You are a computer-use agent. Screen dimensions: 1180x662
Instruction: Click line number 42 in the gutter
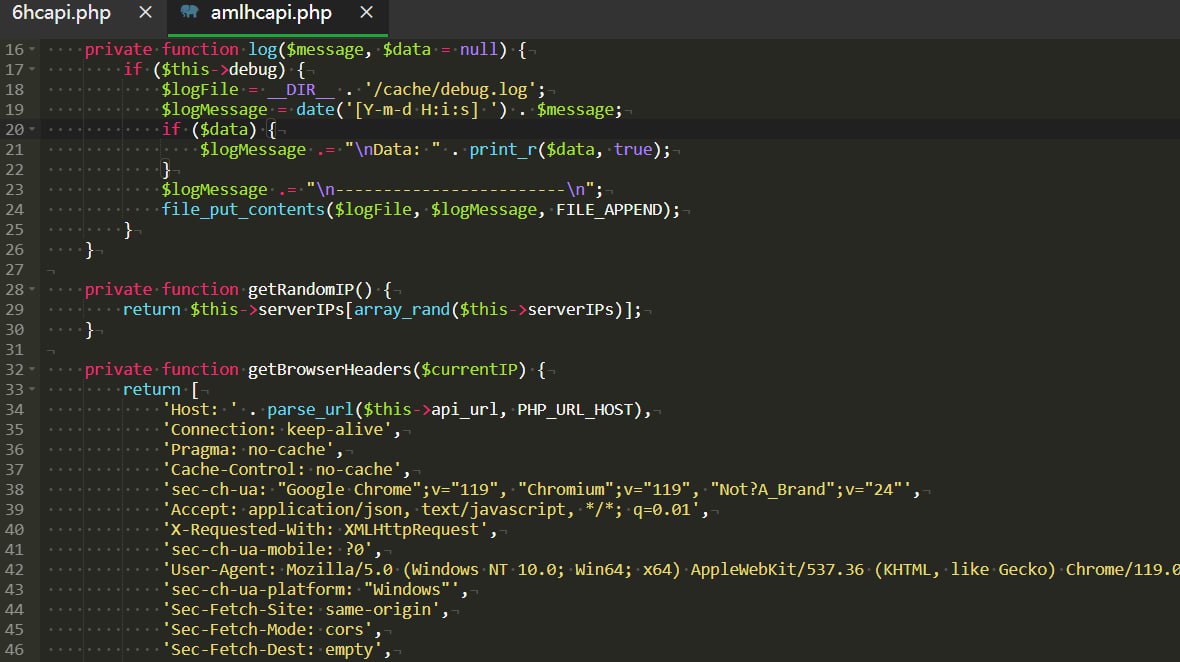(14, 570)
